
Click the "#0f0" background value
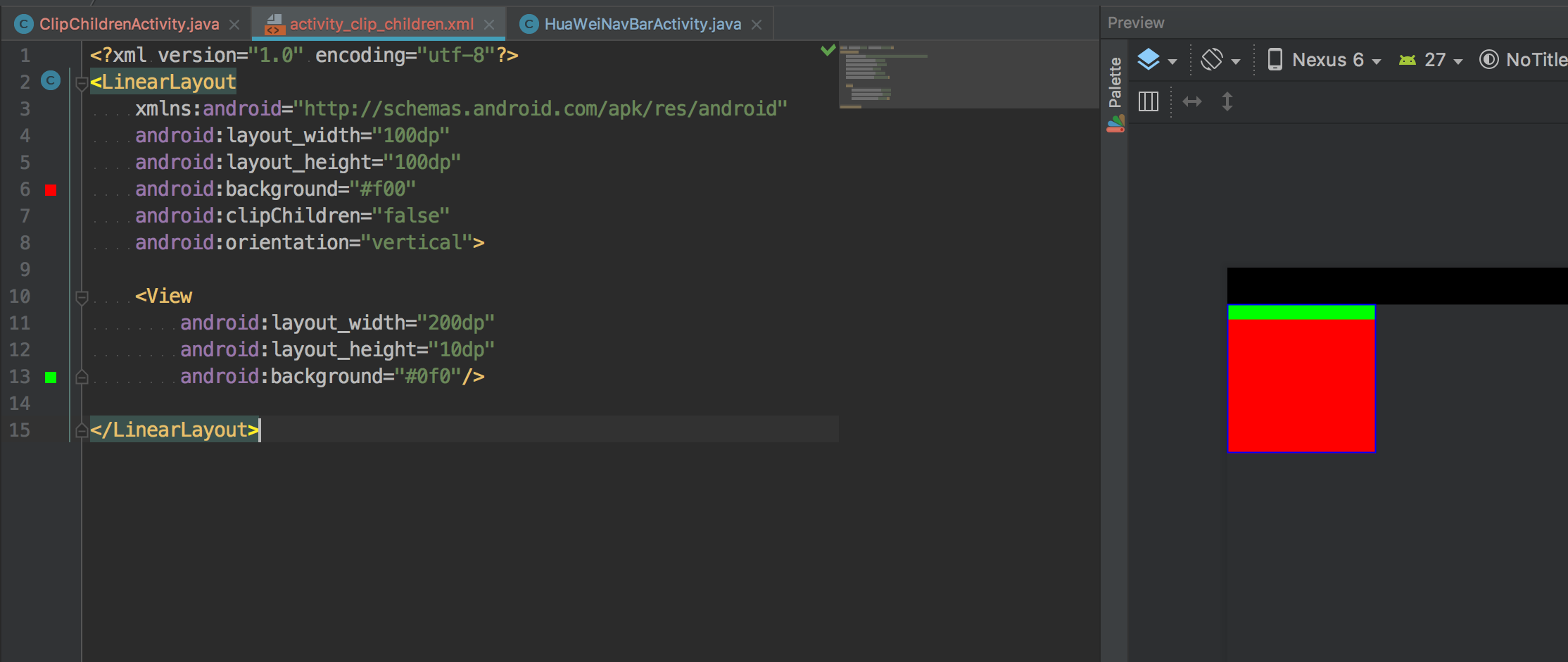pos(428,376)
